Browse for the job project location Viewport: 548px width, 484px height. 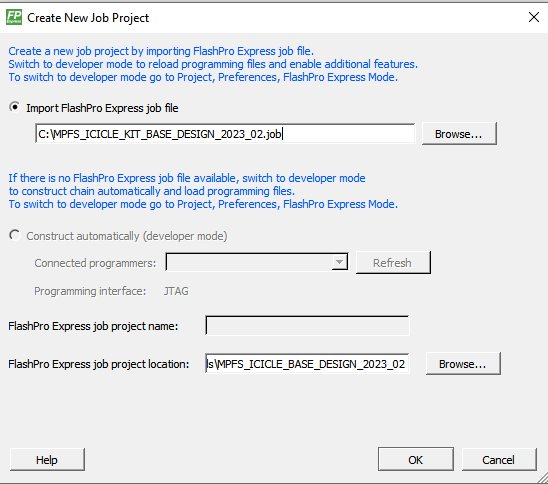tap(463, 364)
